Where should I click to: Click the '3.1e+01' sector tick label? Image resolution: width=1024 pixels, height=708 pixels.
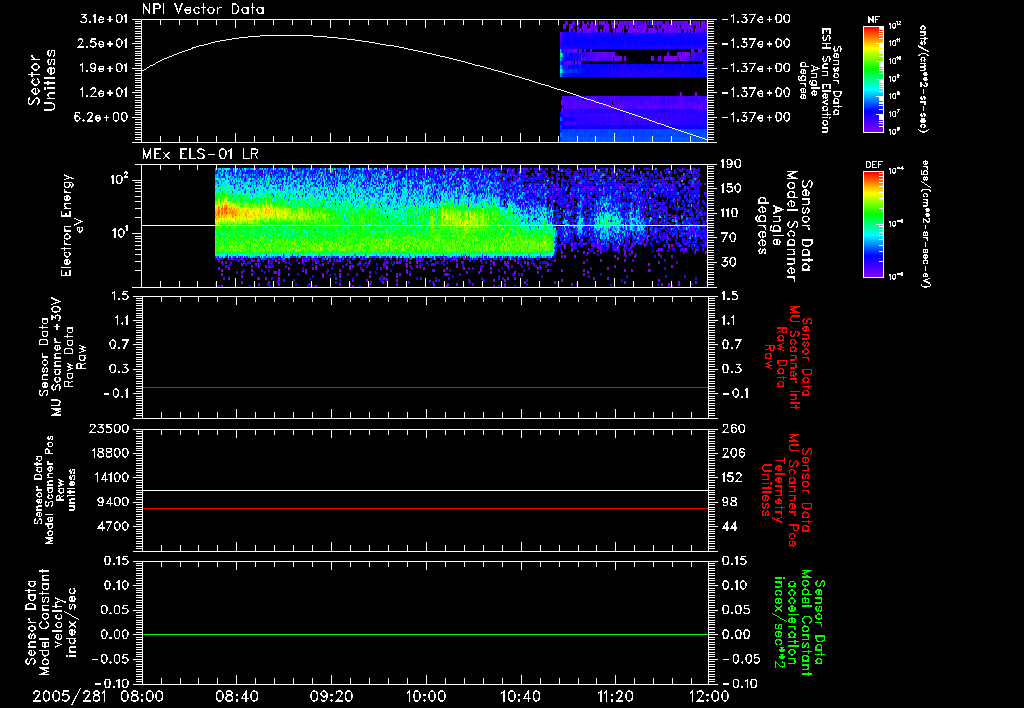(x=104, y=19)
